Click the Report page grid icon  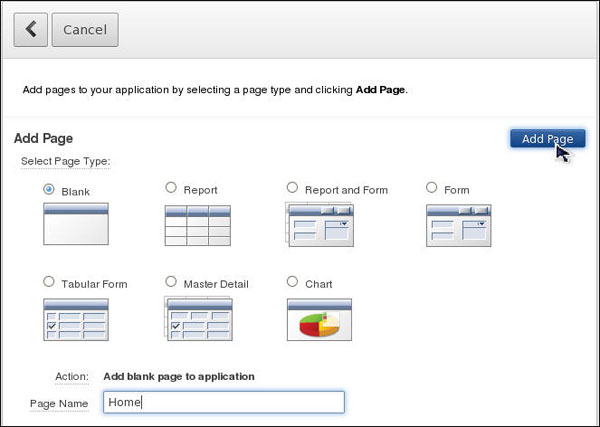(197, 225)
